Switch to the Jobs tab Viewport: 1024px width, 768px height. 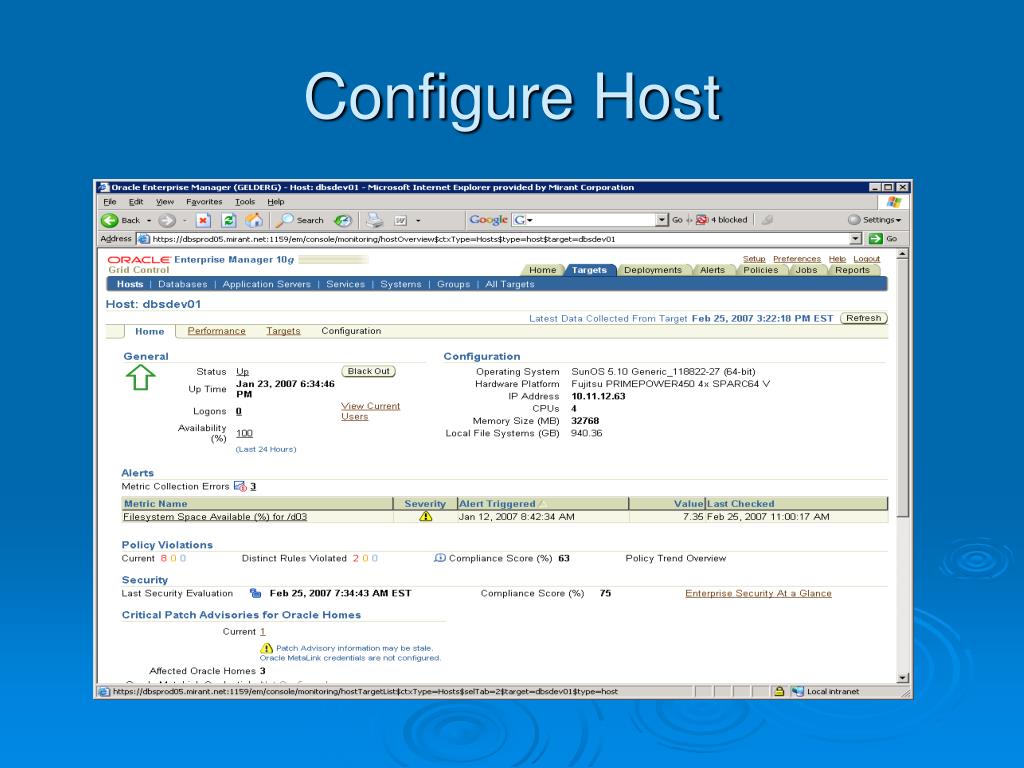(x=807, y=270)
